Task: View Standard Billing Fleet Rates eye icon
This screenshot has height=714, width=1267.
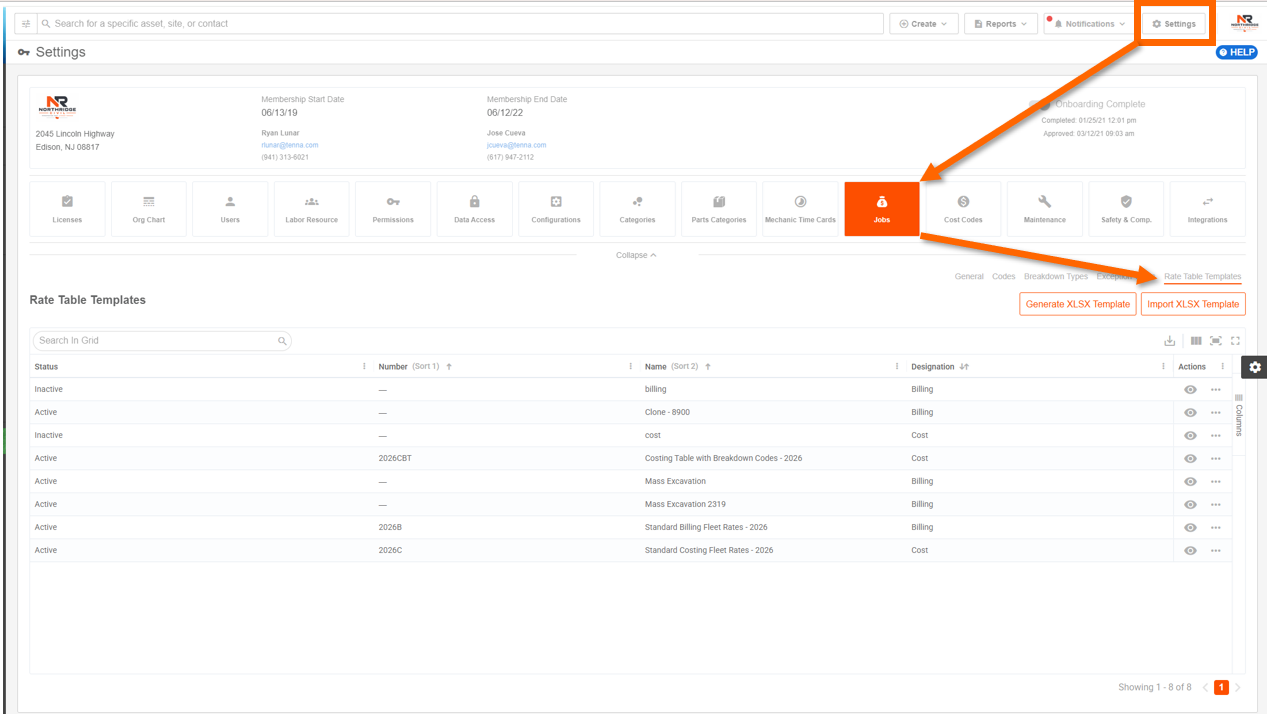Action: (x=1190, y=528)
